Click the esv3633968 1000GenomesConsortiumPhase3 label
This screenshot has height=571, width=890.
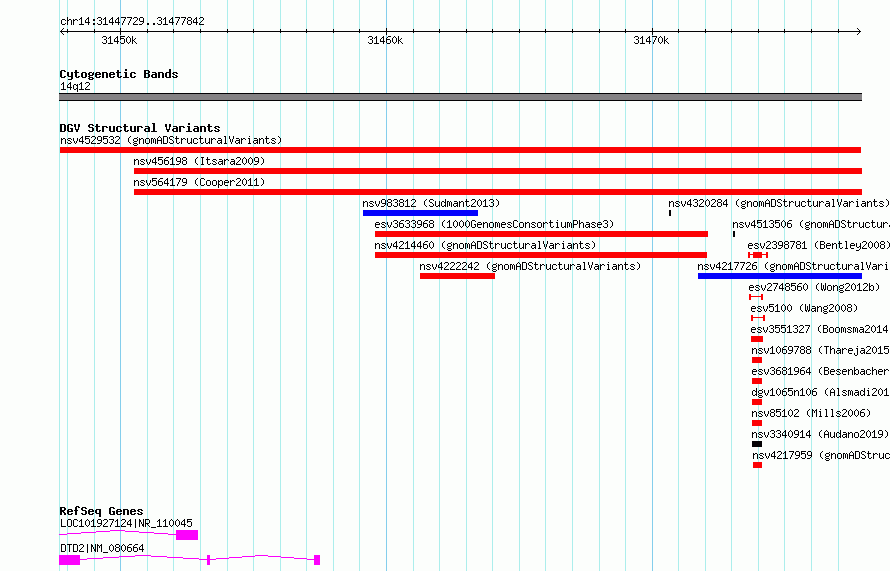coord(494,224)
